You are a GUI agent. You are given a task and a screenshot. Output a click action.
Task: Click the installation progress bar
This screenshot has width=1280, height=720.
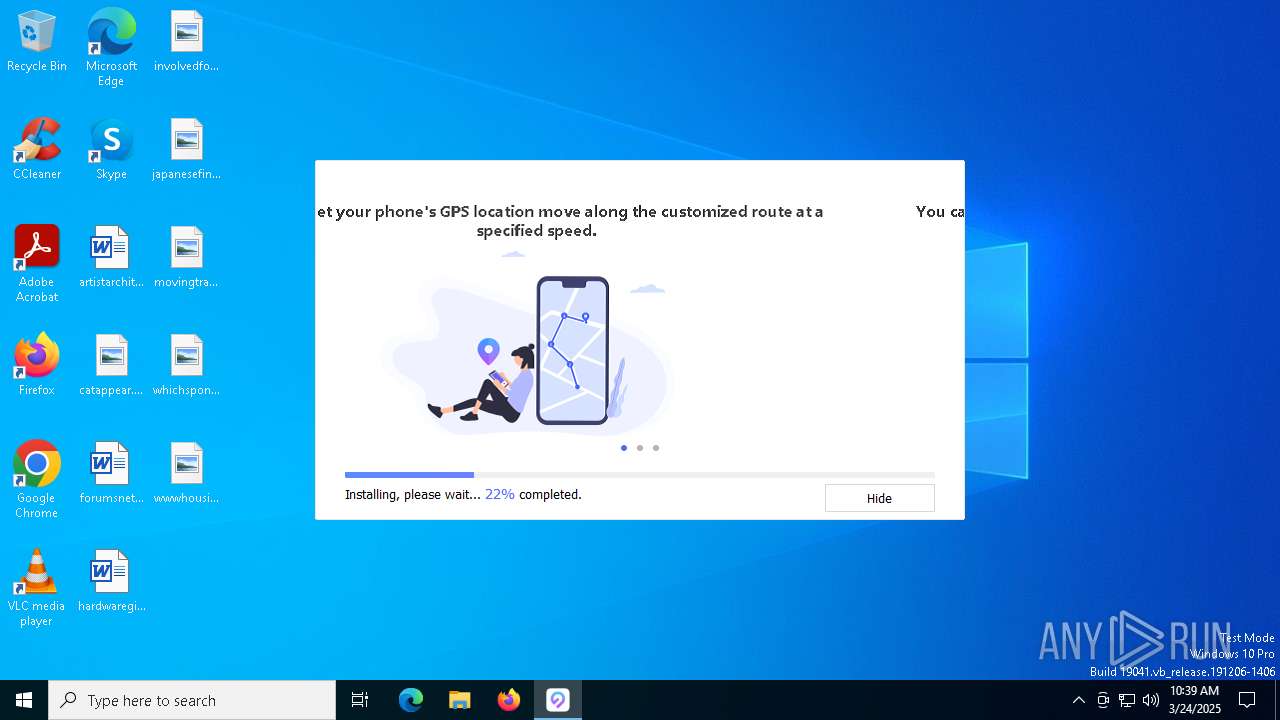[640, 475]
